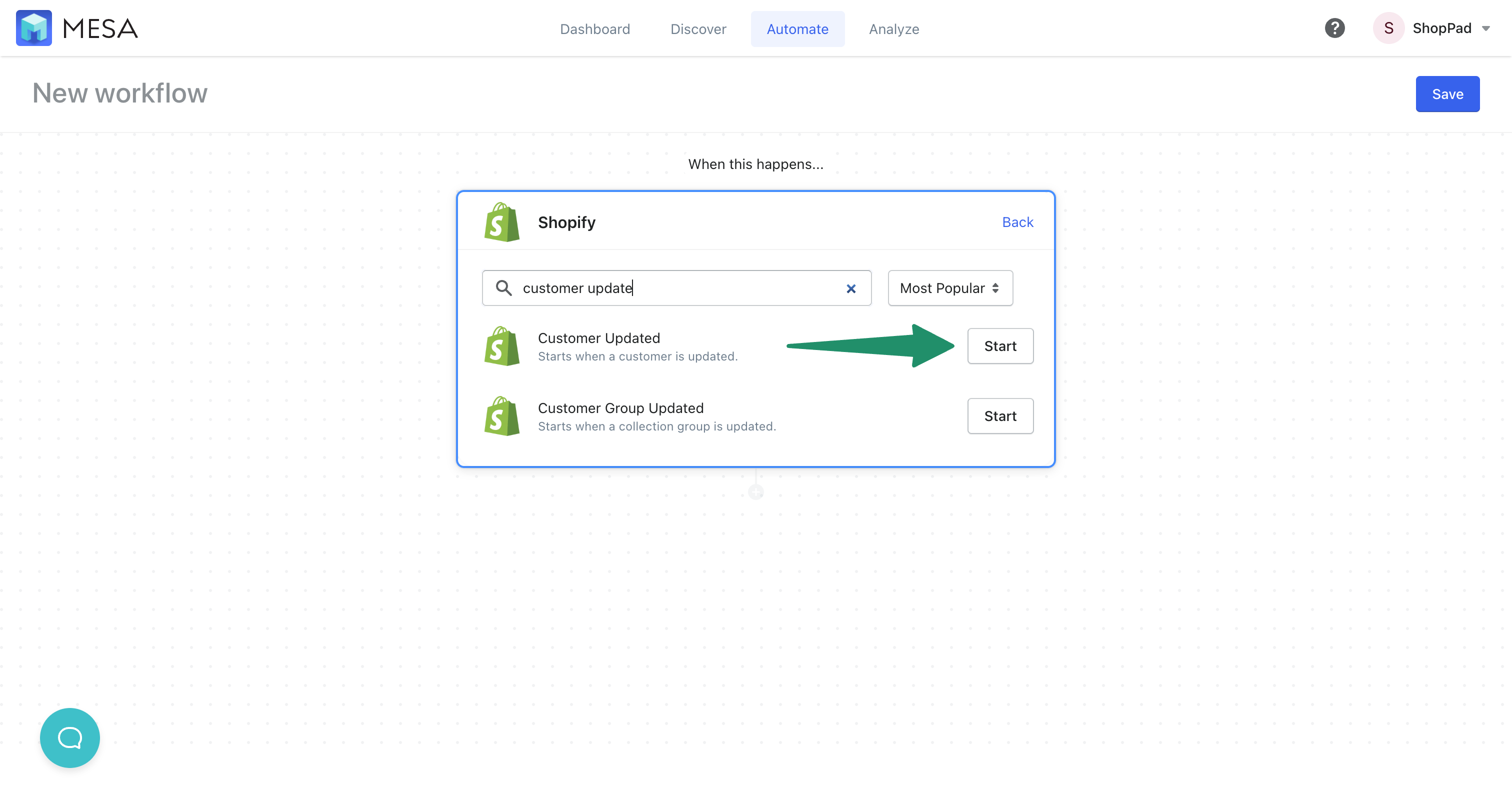
Task: Click Customer Updated Shopify bag icon
Action: point(501,346)
